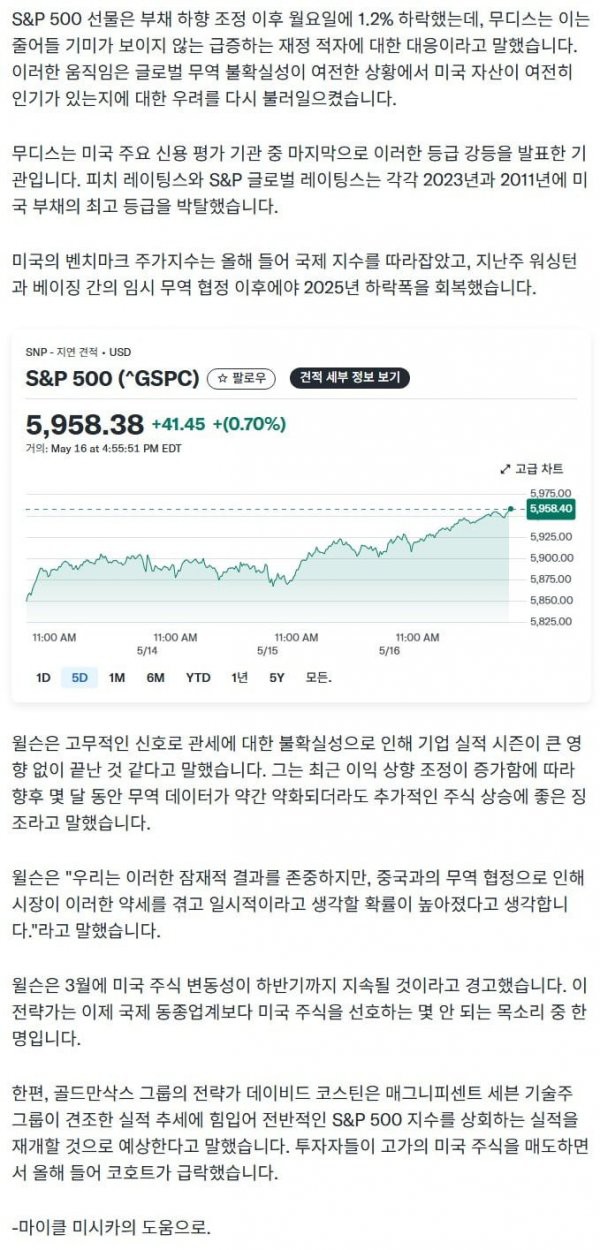Select the 1D range tab
This screenshot has height=1250, width=600.
pos(43,677)
